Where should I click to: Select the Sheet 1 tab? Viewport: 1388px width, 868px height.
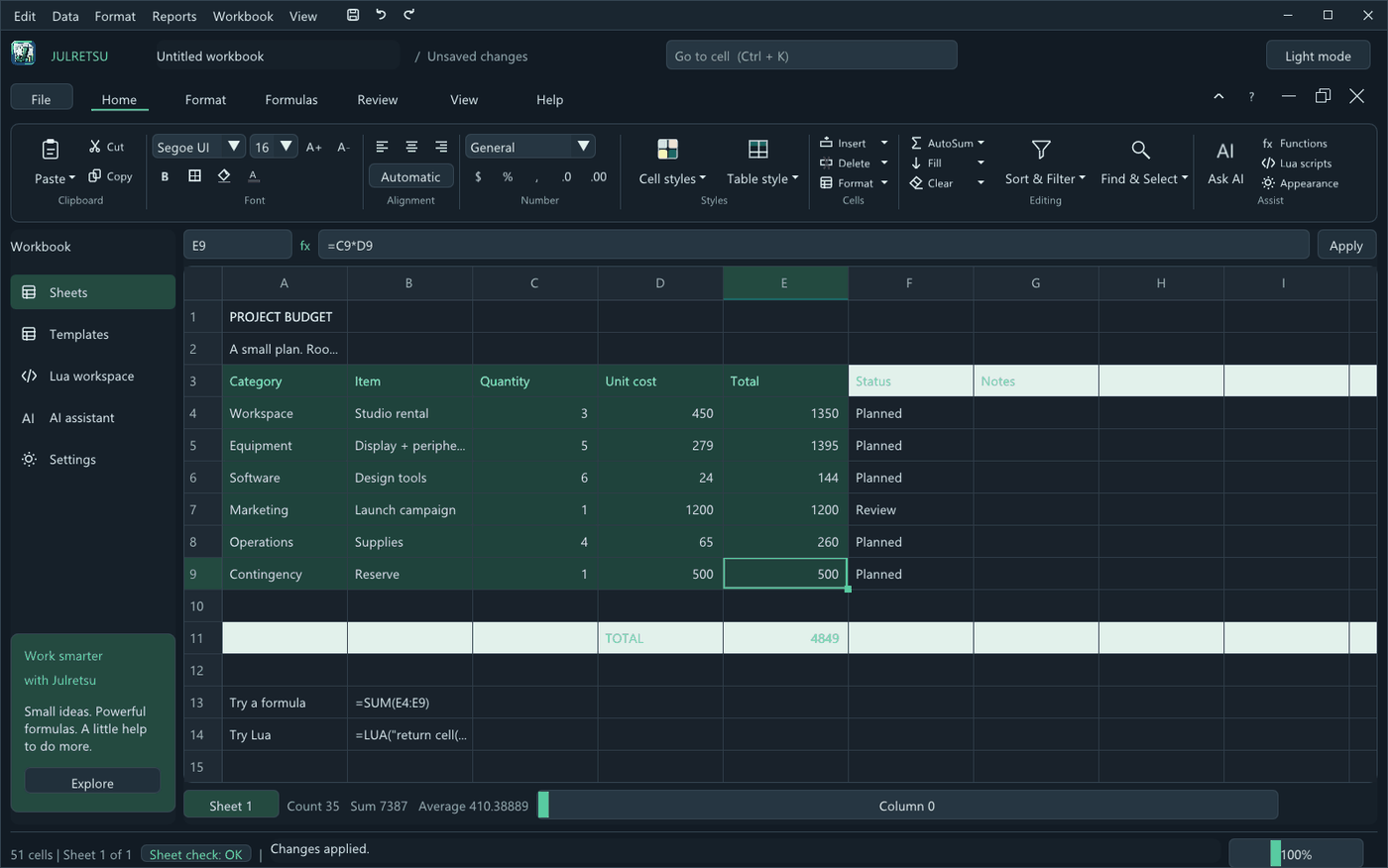coord(231,806)
